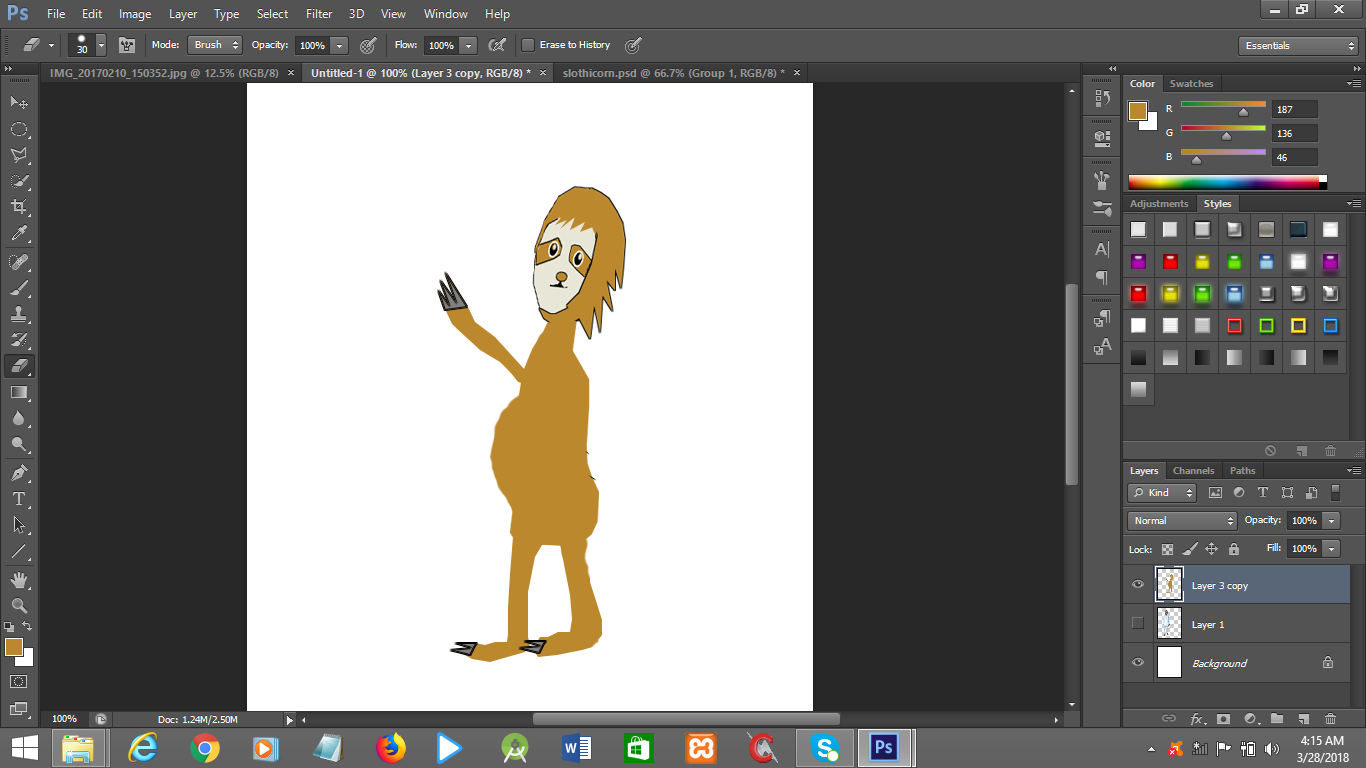Toggle lock image pixels brush icon
This screenshot has width=1366, height=768.
click(1189, 549)
